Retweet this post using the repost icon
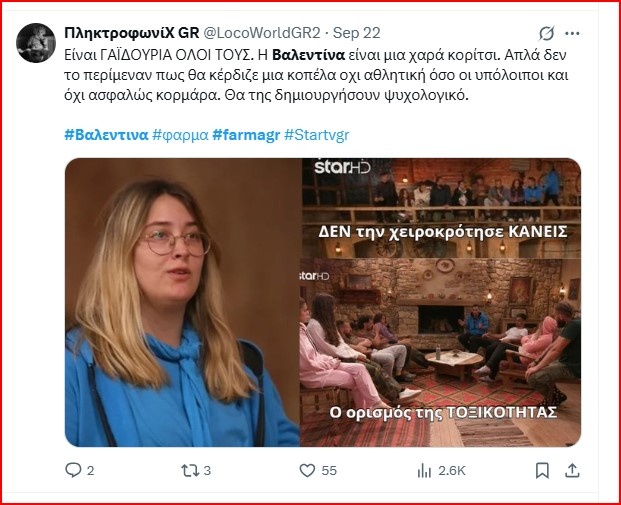This screenshot has height=505, width=621. (x=190, y=471)
